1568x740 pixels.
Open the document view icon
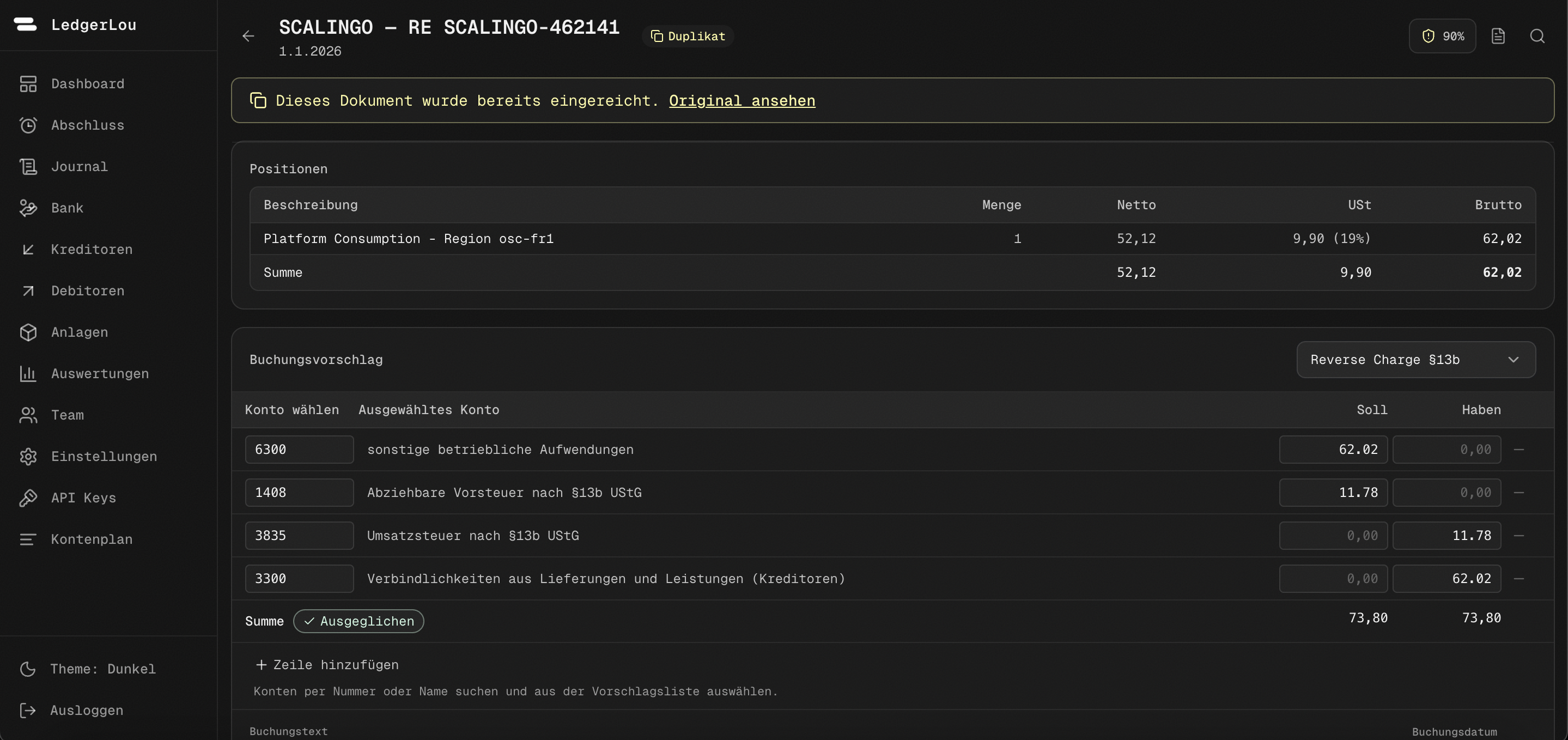tap(1498, 36)
